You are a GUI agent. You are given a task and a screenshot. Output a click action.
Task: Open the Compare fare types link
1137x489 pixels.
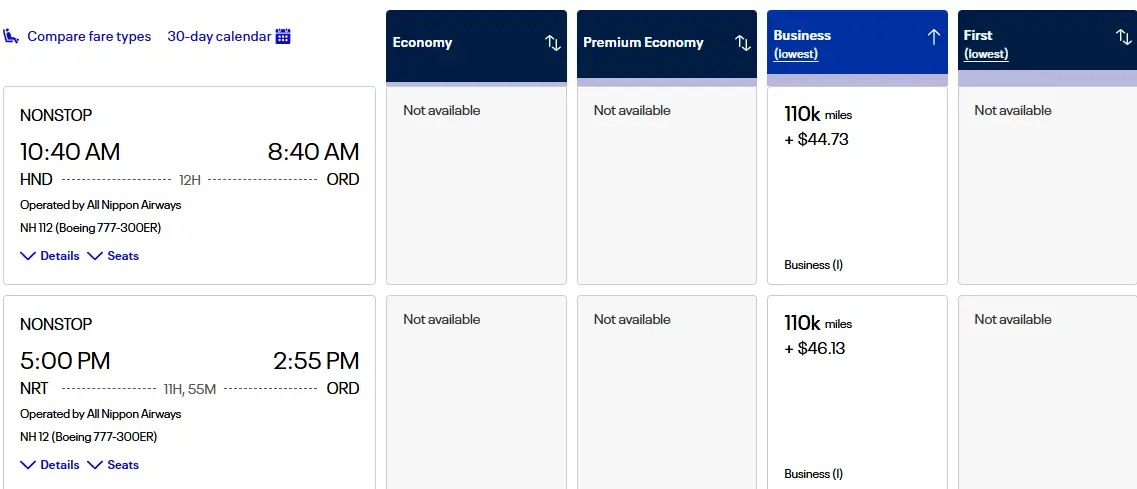coord(89,37)
